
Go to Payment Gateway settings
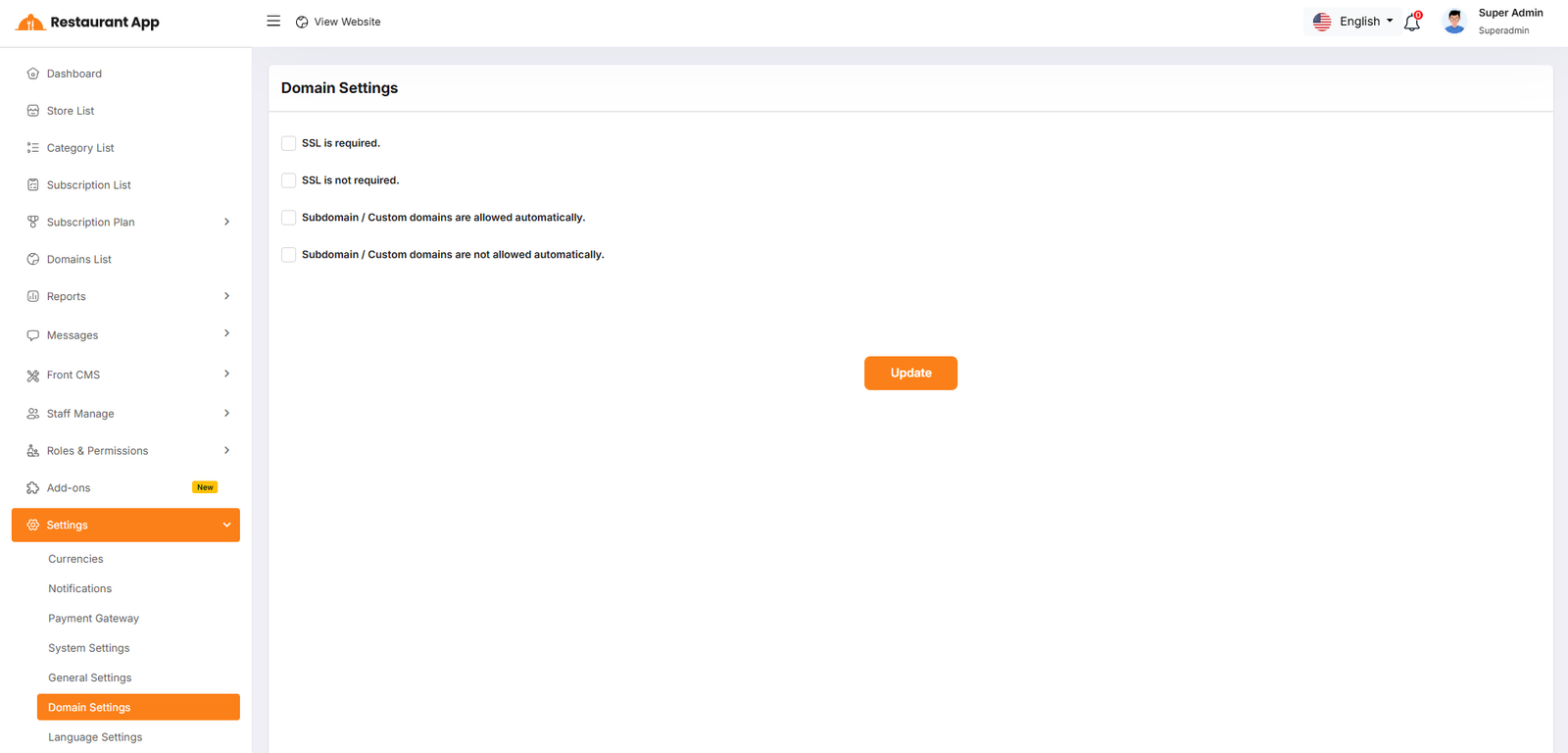coord(94,619)
